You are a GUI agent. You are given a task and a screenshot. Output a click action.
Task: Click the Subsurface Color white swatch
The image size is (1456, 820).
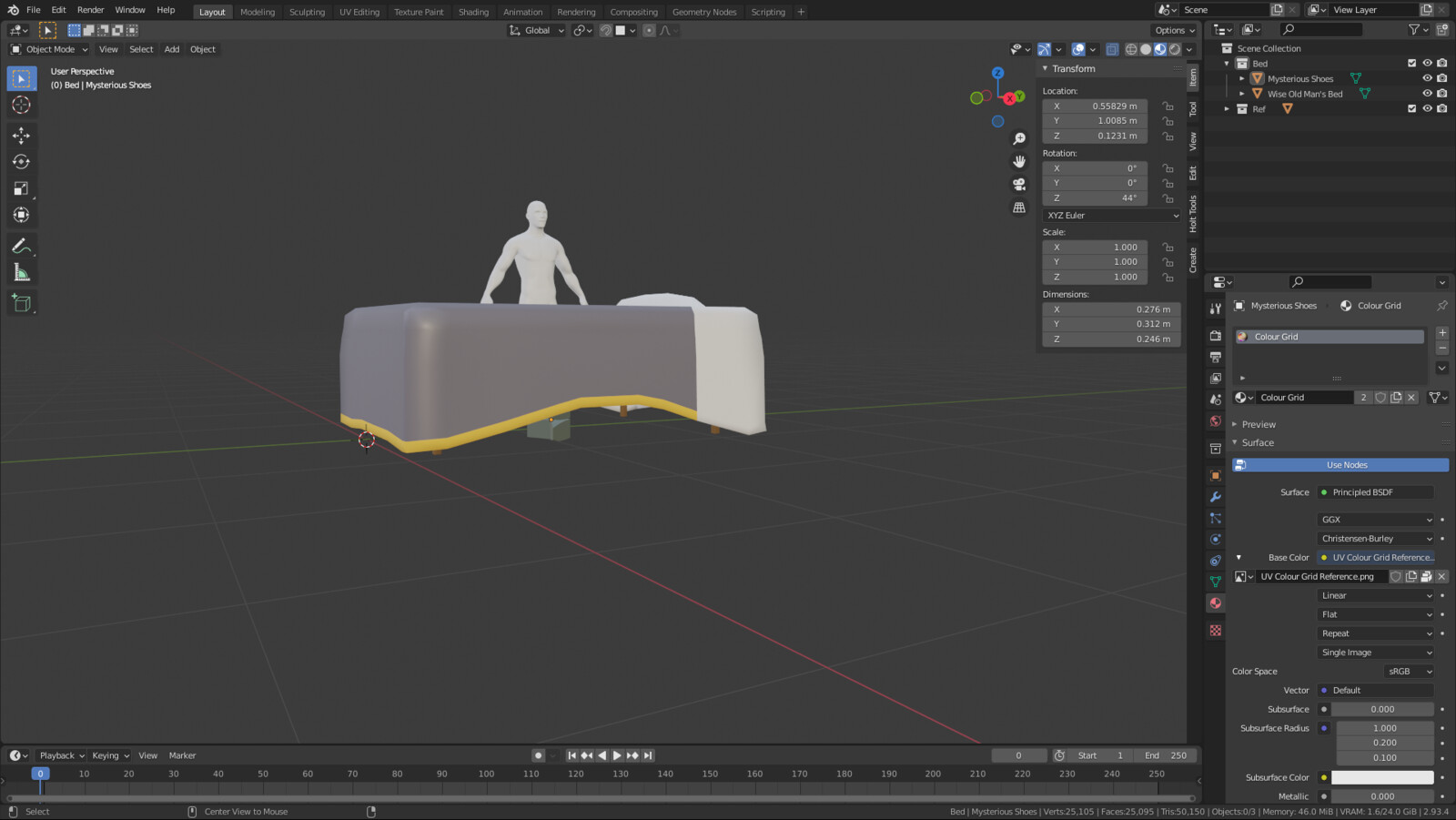point(1382,777)
